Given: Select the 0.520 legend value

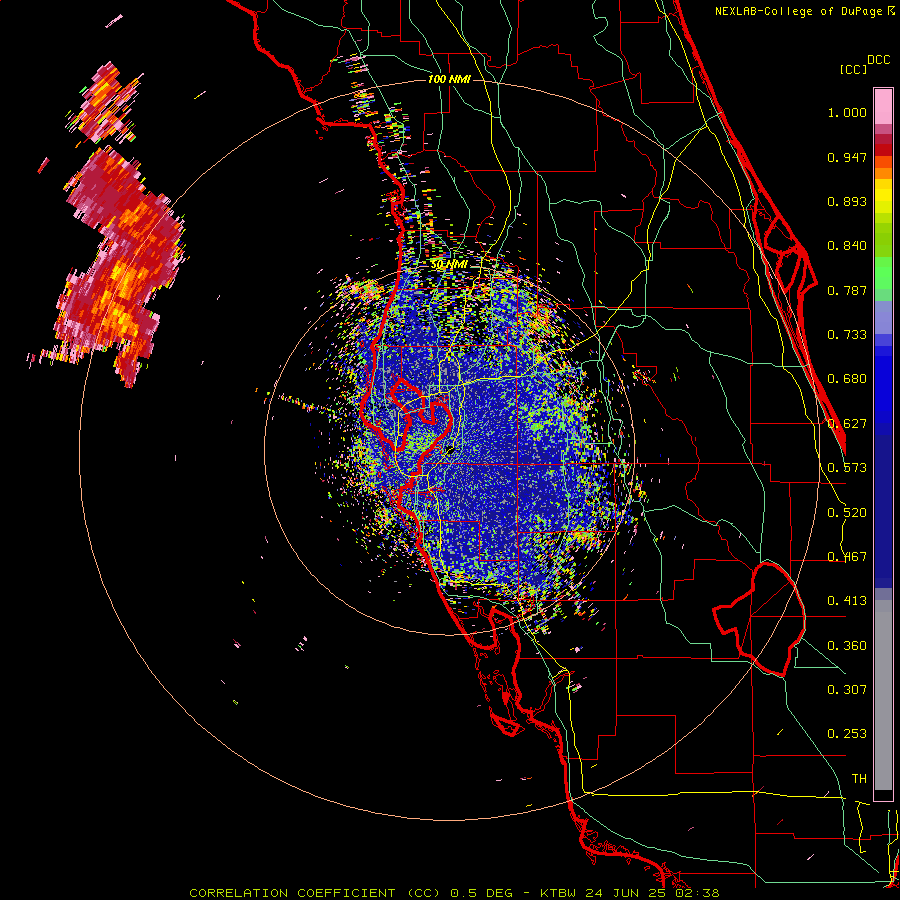Looking at the screenshot, I should (847, 513).
